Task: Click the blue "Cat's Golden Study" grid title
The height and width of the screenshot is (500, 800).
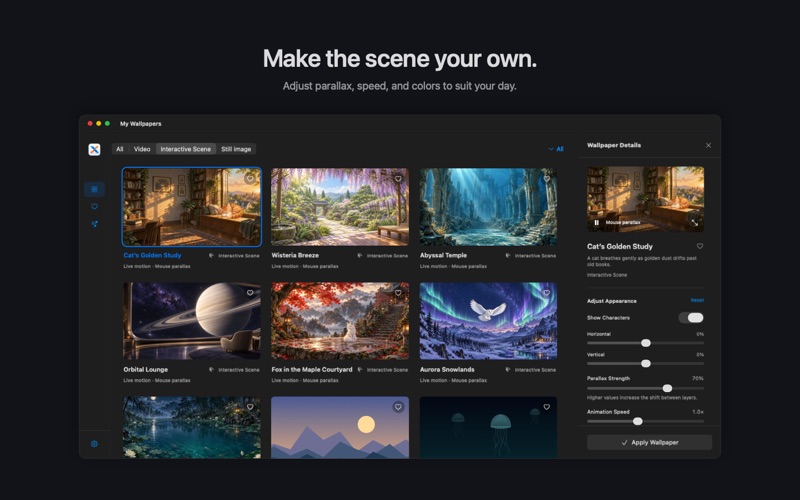Action: (152, 255)
